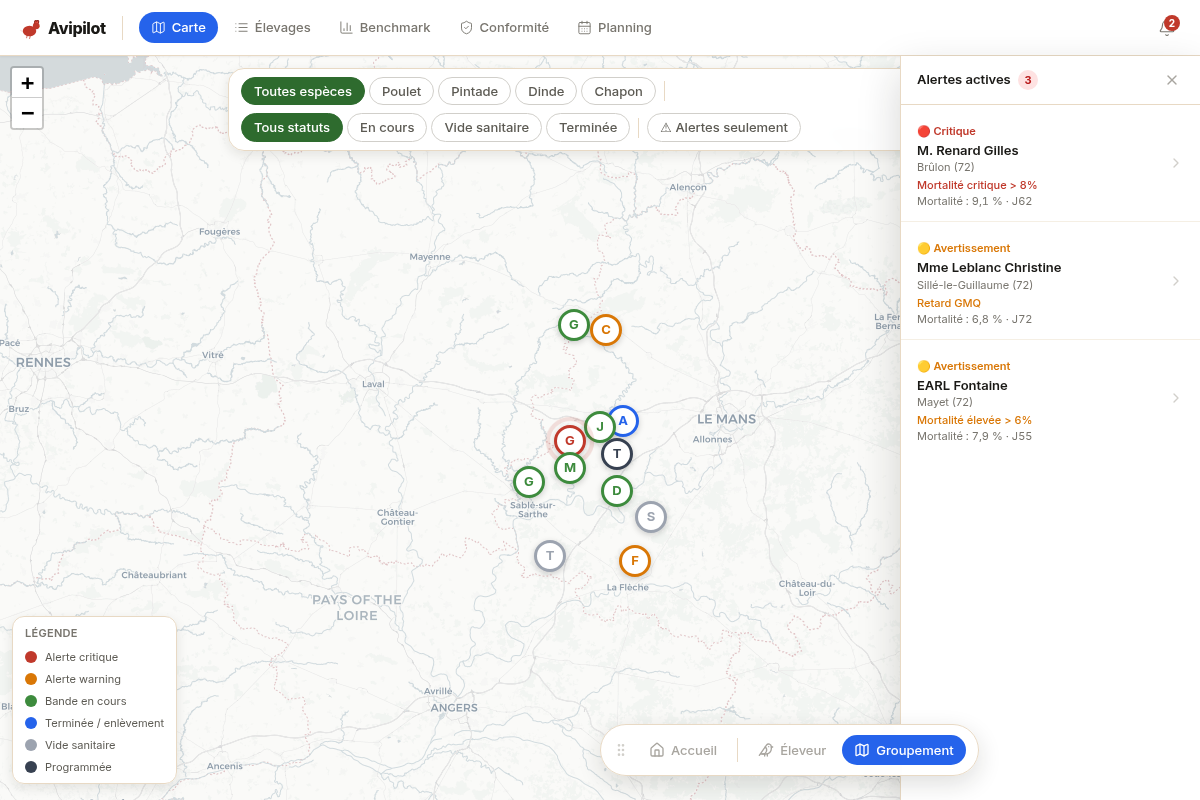Switch to Accueil view
1200x800 pixels.
(683, 750)
